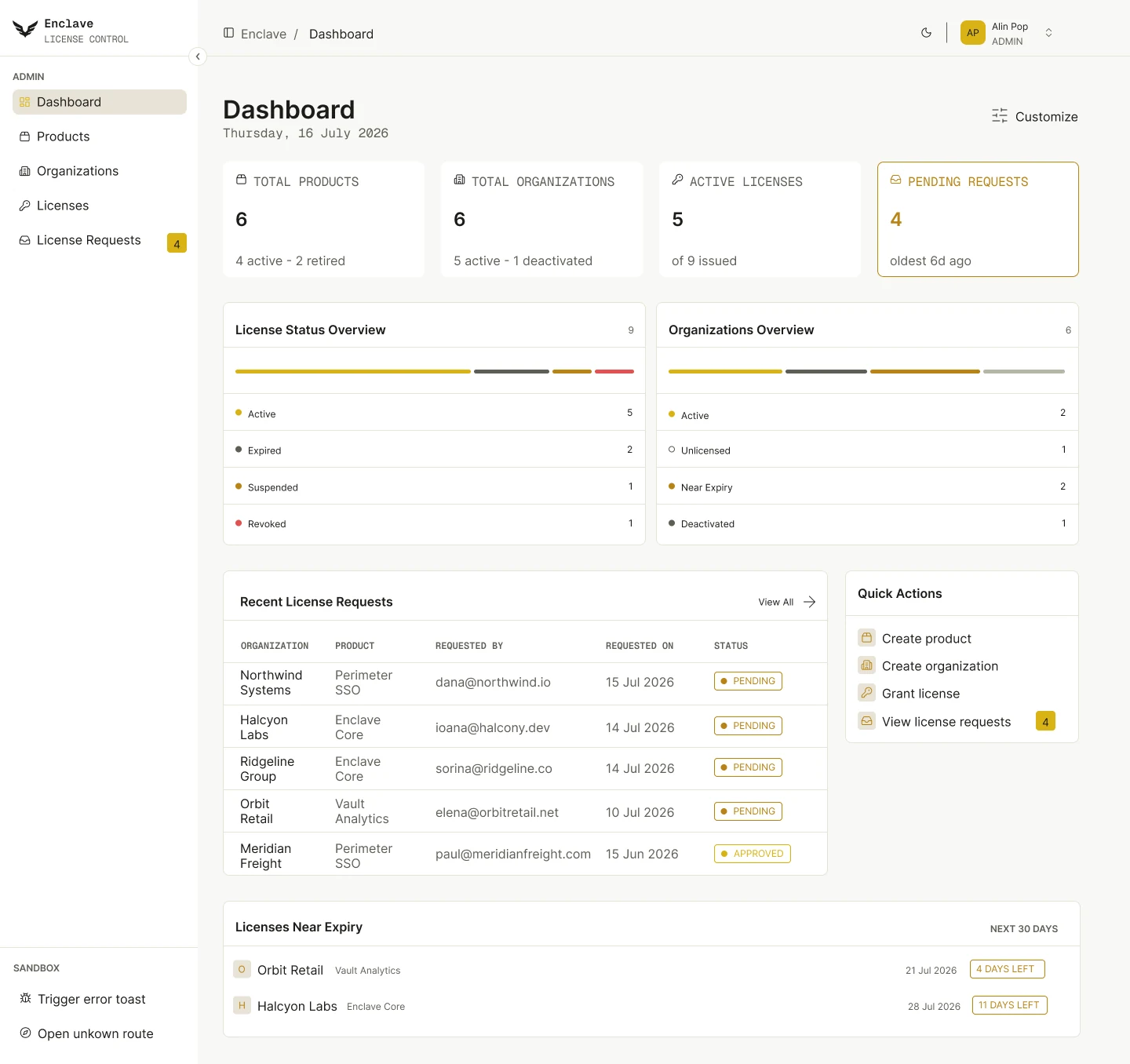Open Products in the sidebar

point(100,137)
